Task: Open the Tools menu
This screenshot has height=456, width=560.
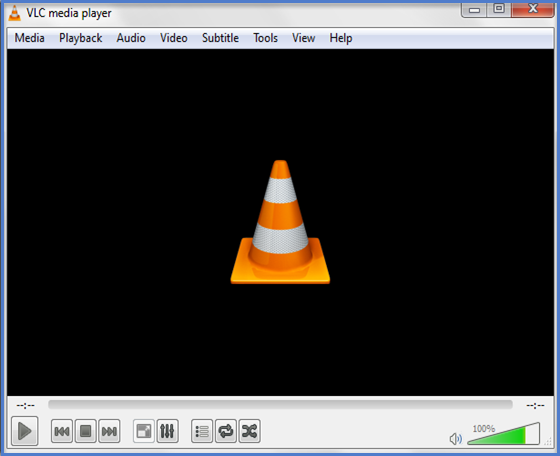Action: point(265,38)
